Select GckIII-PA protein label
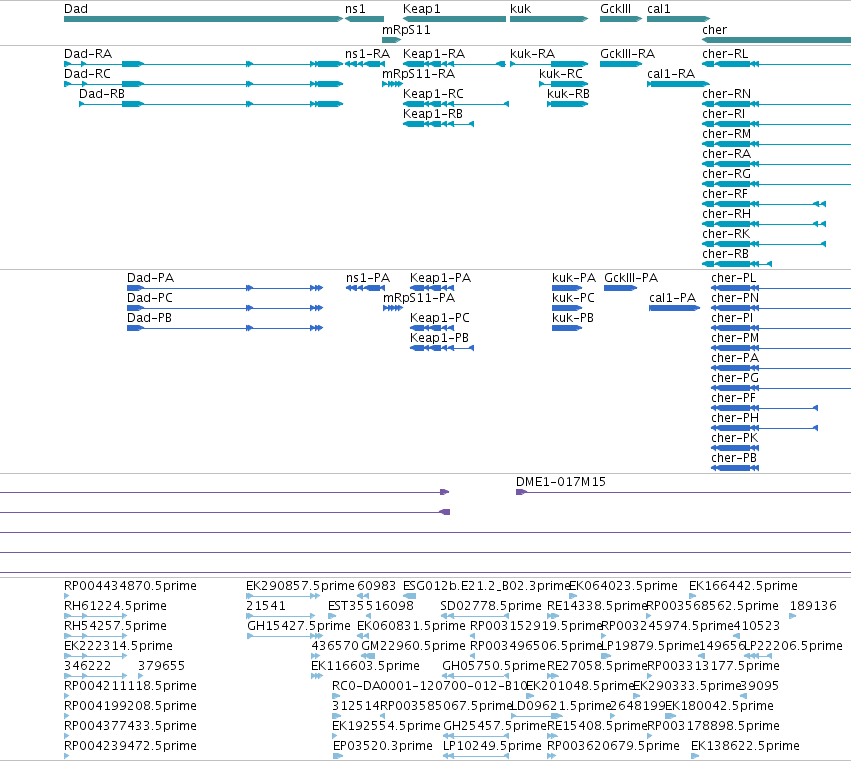The image size is (851, 761). click(x=631, y=278)
